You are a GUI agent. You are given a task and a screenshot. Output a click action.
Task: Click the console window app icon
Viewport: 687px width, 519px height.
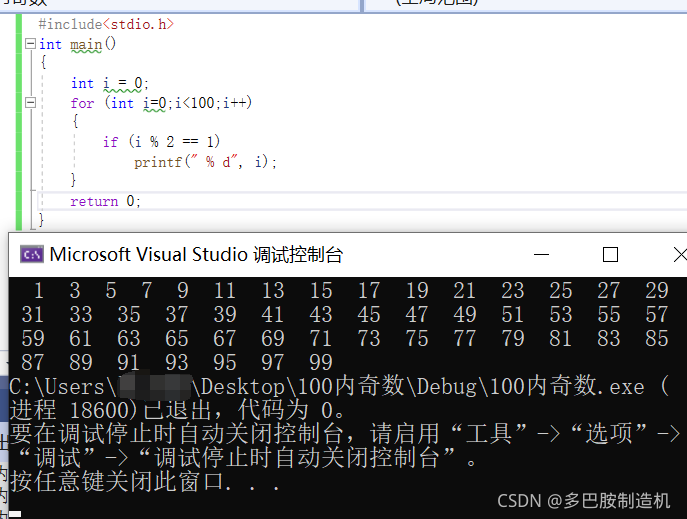coord(32,254)
